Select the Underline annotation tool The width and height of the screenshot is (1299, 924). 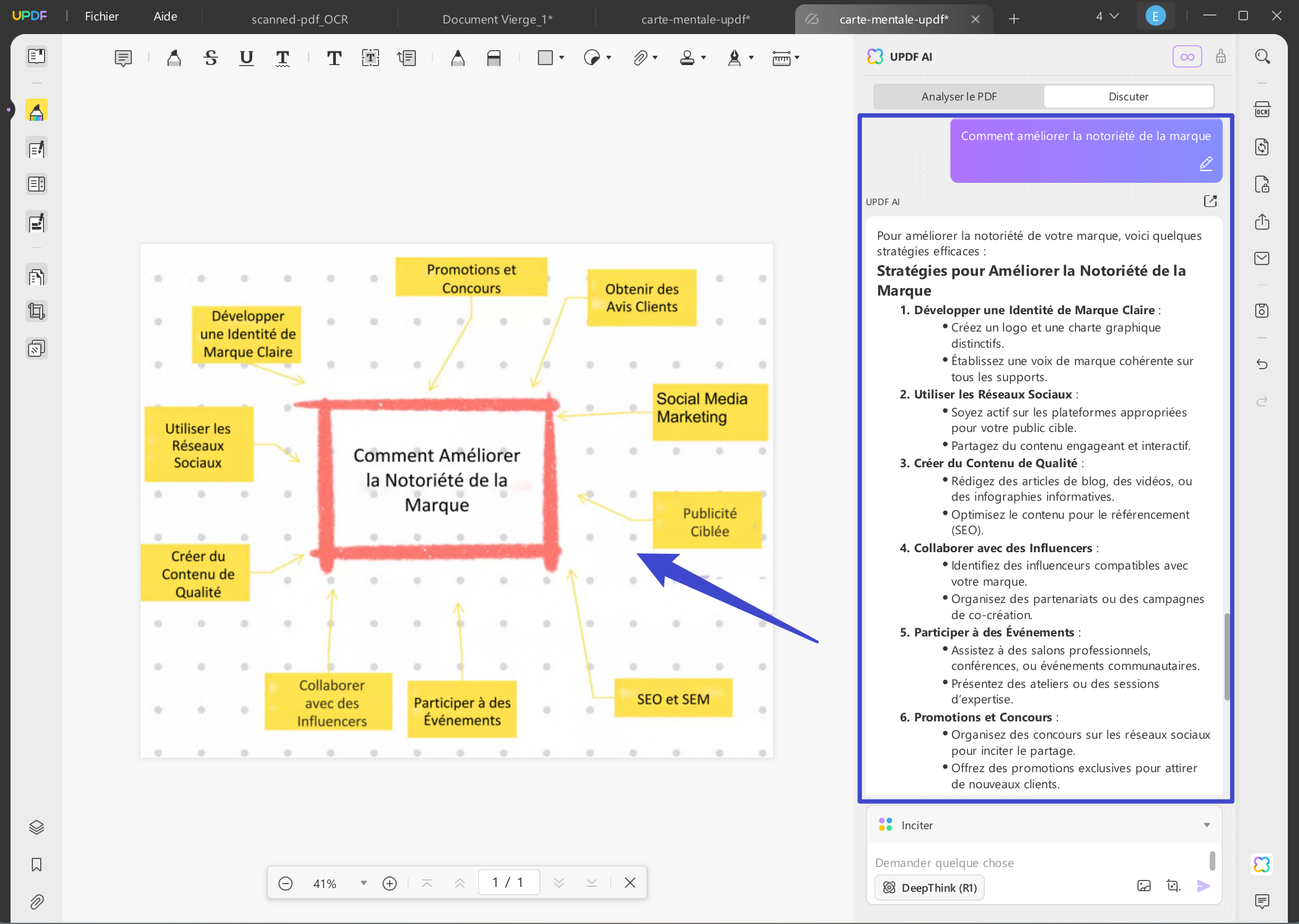pos(246,58)
